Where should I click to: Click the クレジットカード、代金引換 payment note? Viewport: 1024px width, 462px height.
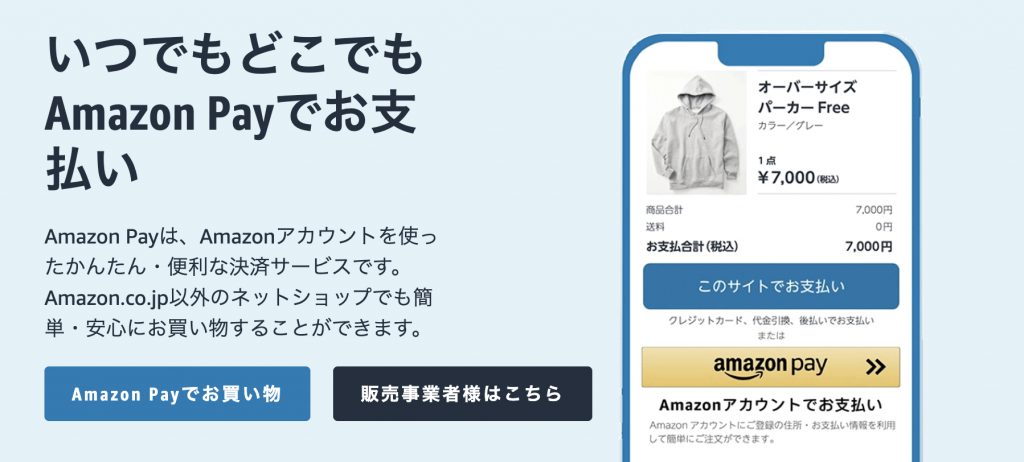[x=771, y=321]
